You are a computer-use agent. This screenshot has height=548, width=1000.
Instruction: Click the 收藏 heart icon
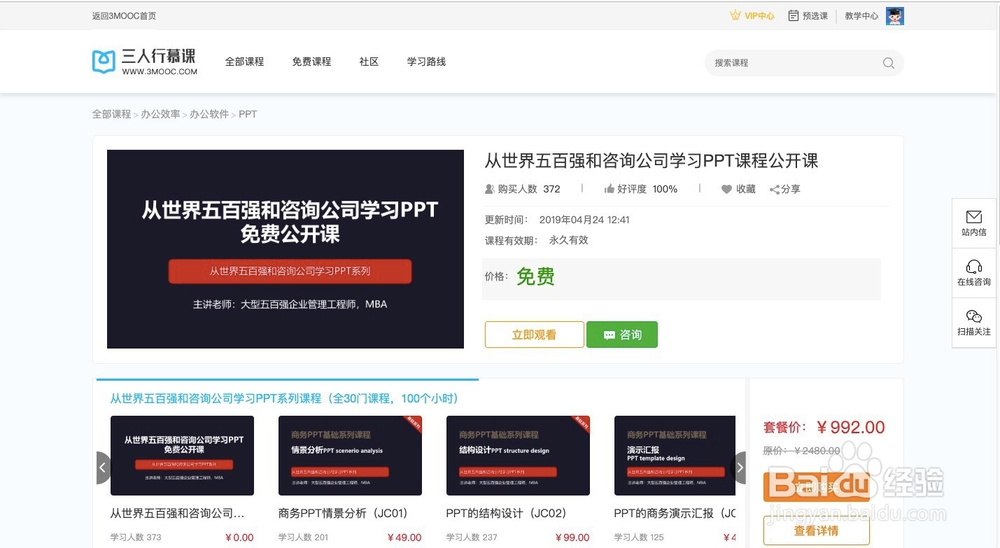click(x=726, y=189)
